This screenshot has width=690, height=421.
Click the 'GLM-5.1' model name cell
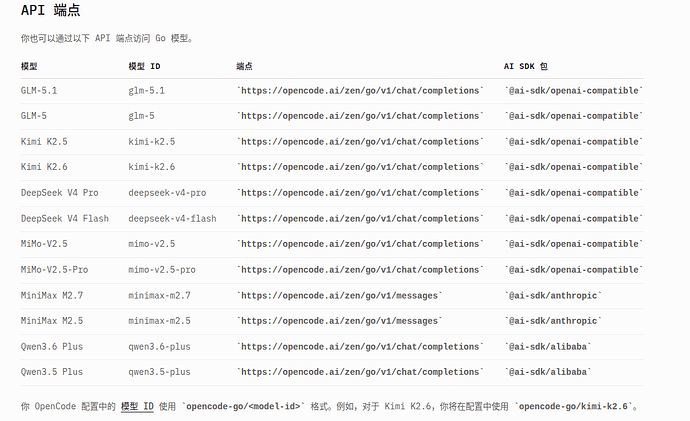coord(39,91)
